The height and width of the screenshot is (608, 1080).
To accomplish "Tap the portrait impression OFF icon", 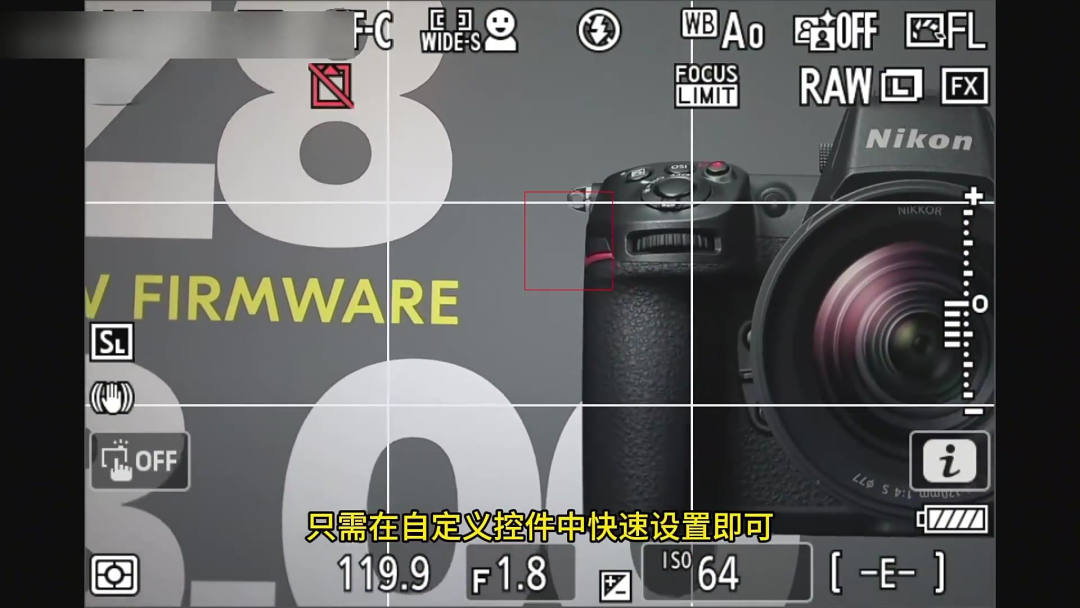I will (836, 31).
